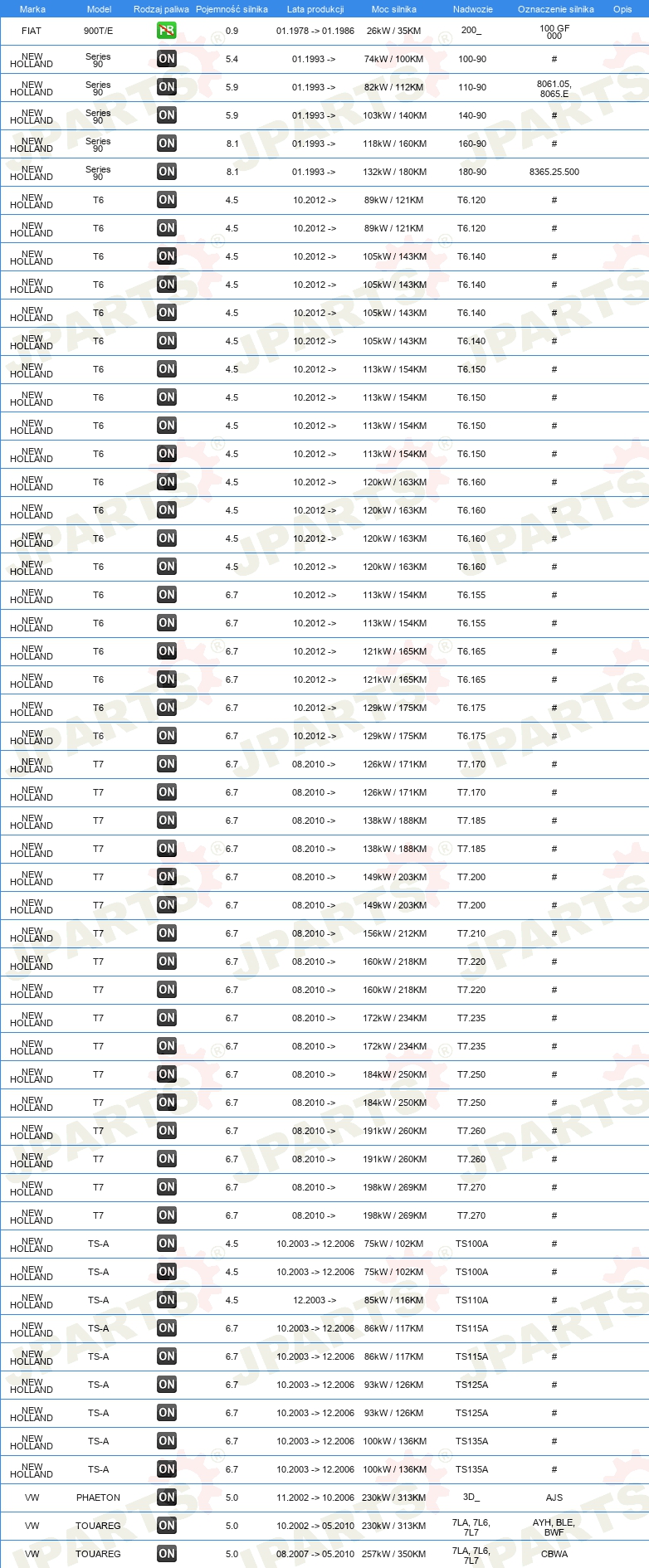Select the ON fuel icon in the 140-90 row
The image size is (649, 1568).
[167, 115]
